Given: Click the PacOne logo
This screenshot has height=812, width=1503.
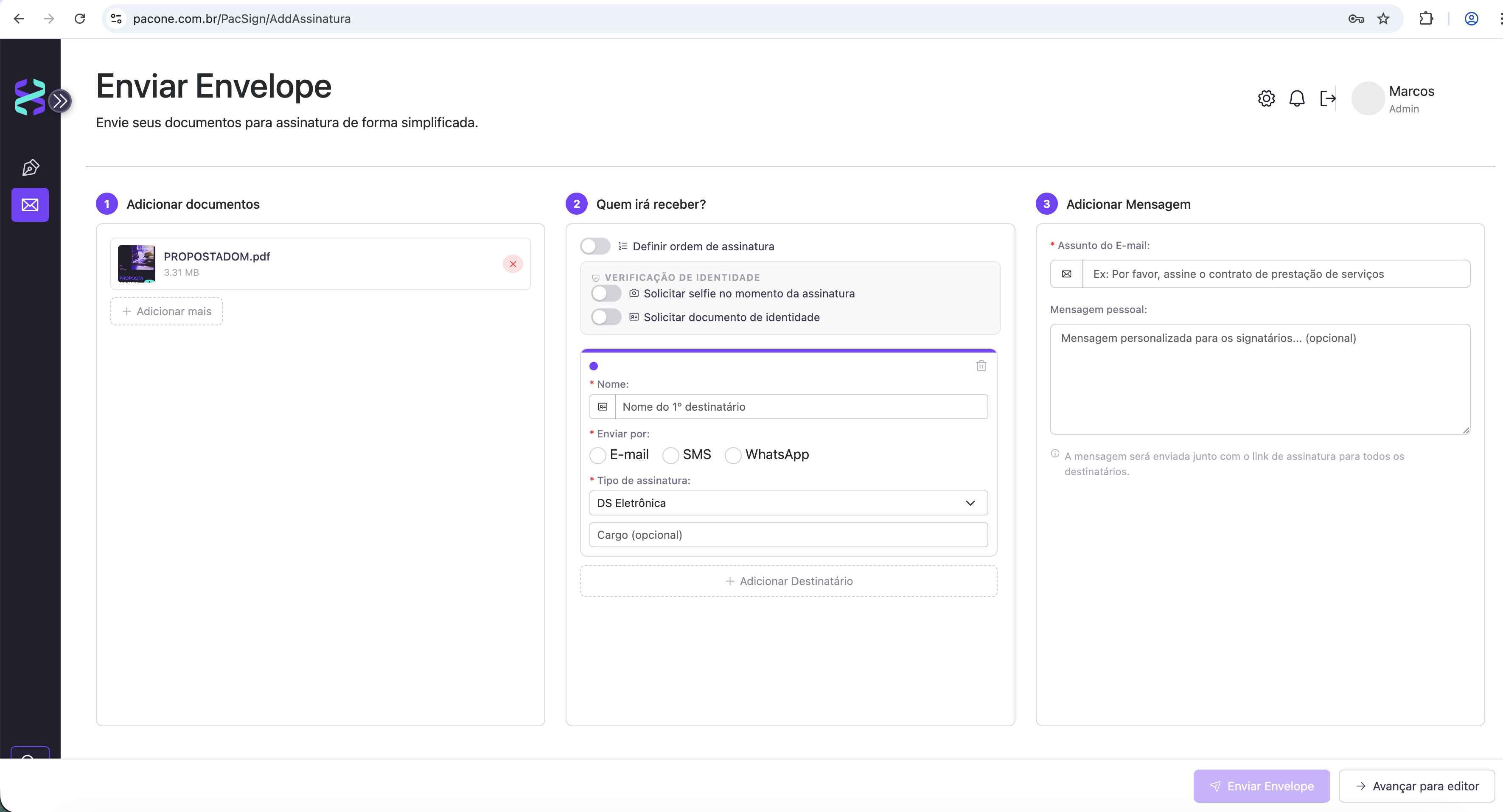Looking at the screenshot, I should pos(30,97).
